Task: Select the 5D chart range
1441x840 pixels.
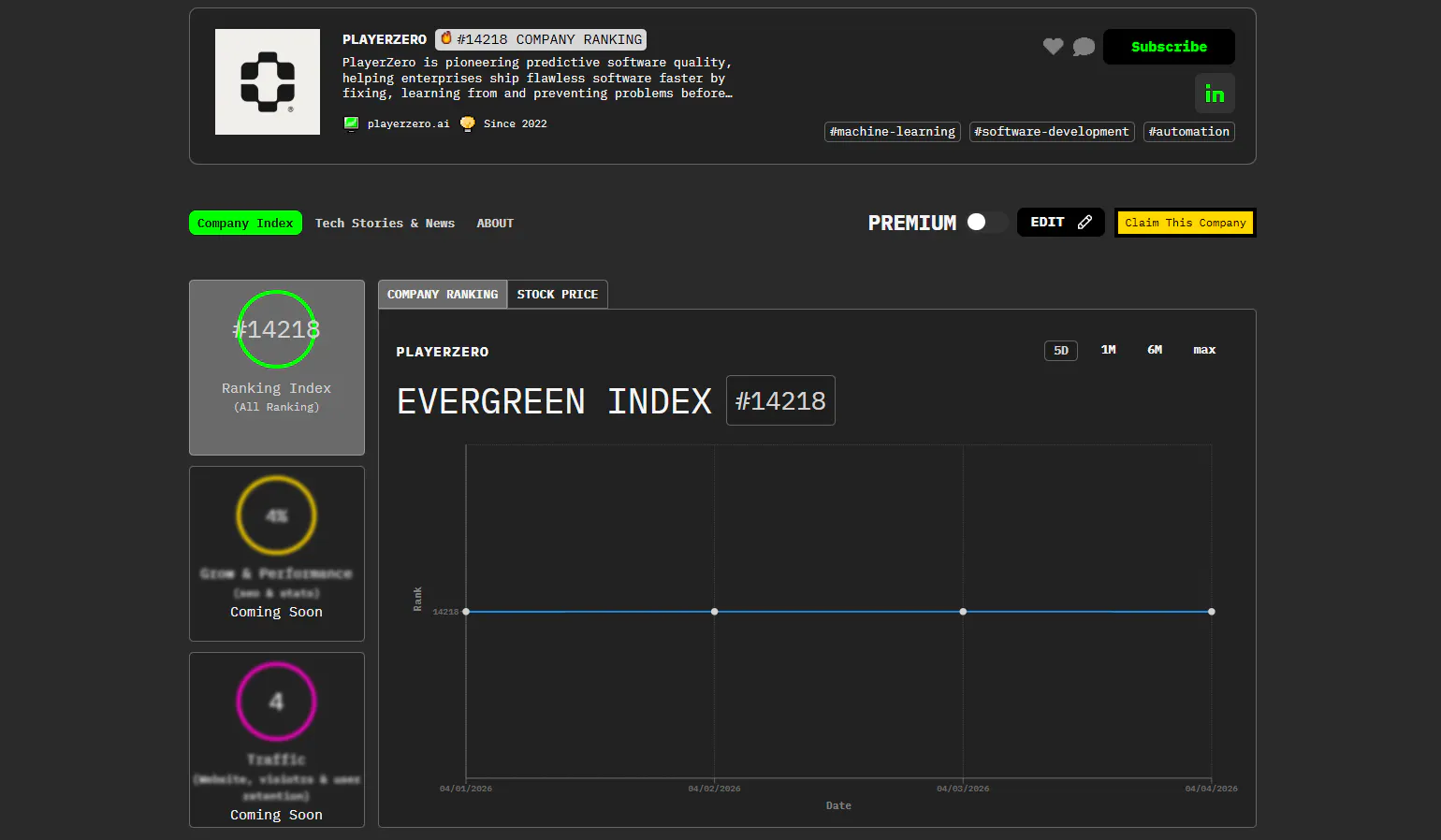Action: click(1060, 351)
